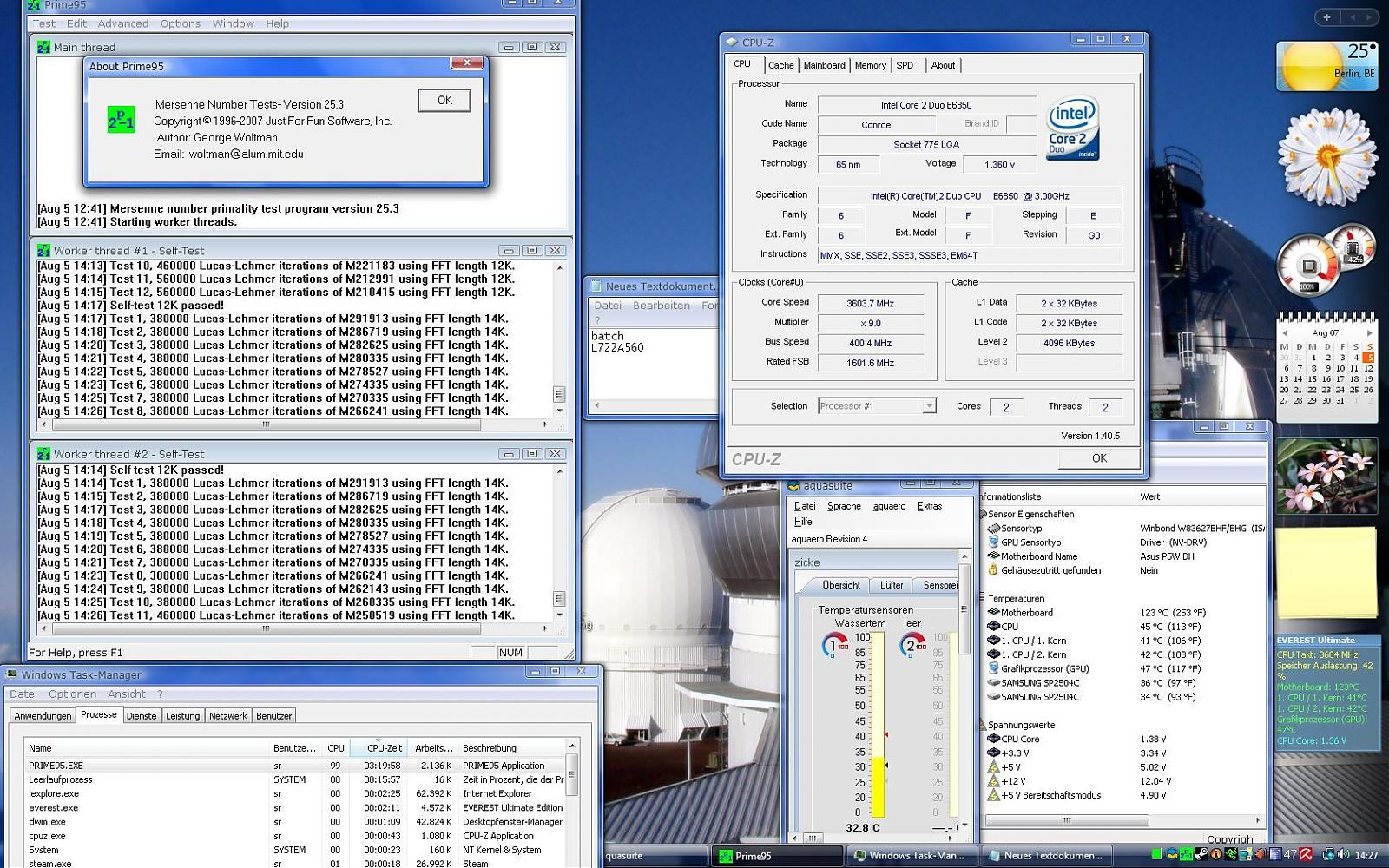Click the Worker thread #2 window icon
The height and width of the screenshot is (868, 1389).
(x=43, y=454)
